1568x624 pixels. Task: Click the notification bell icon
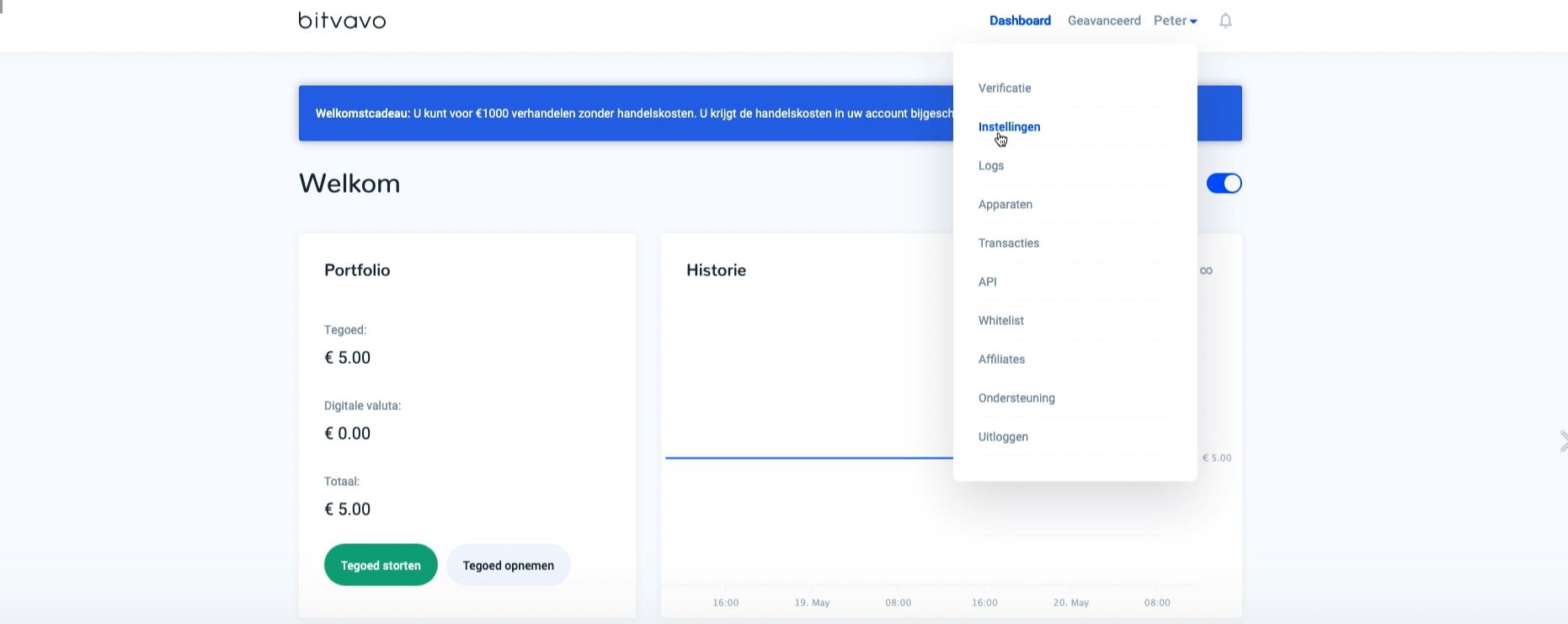pos(1225,21)
